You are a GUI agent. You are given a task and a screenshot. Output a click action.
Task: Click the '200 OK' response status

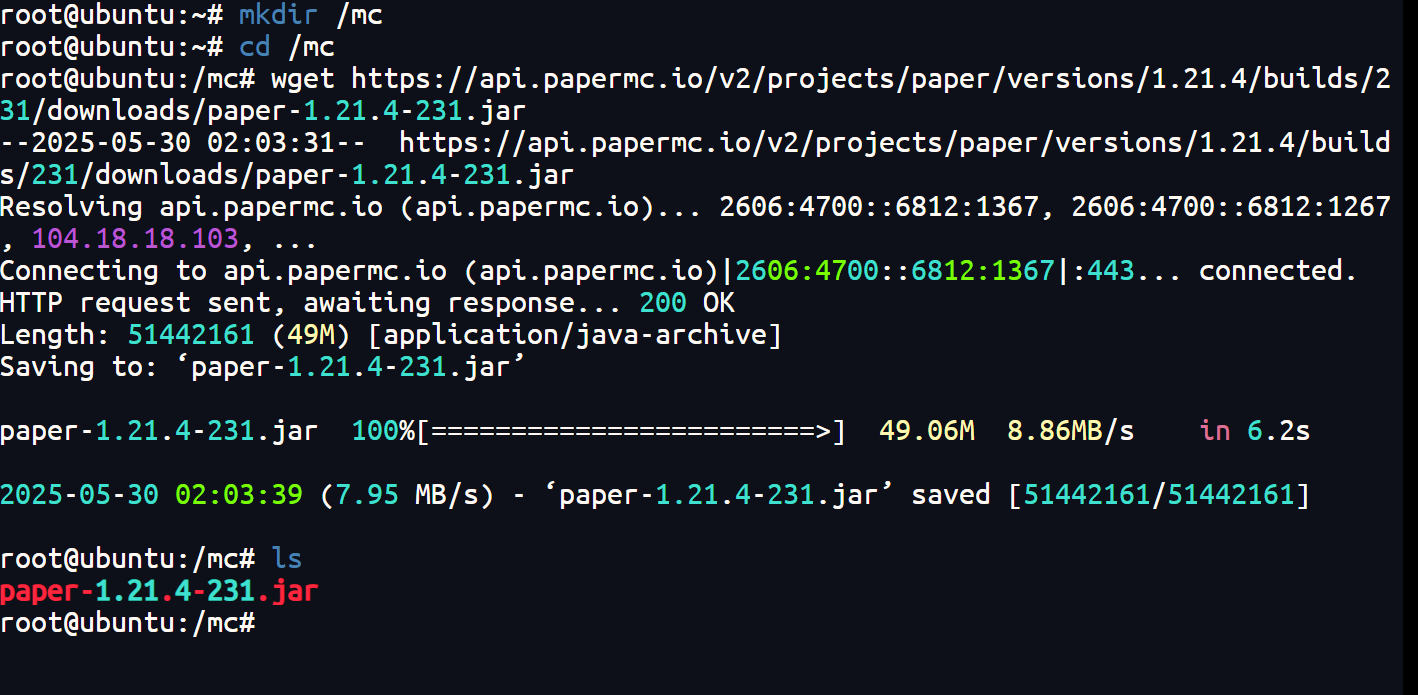pyautogui.click(x=687, y=303)
